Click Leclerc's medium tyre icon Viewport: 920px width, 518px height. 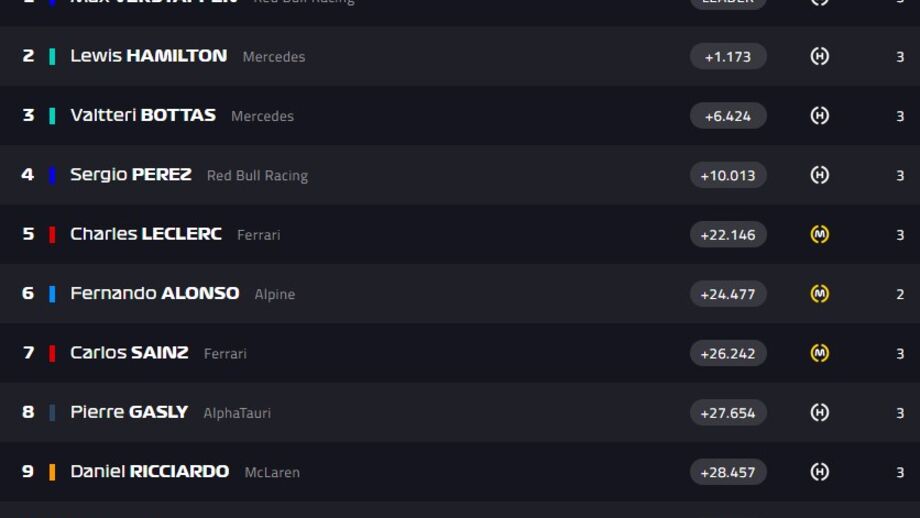click(820, 235)
